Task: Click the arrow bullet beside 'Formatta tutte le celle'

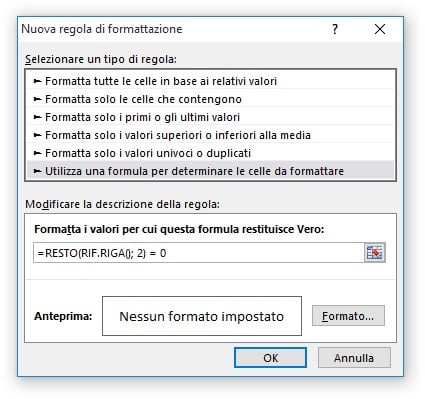Action: (x=37, y=81)
